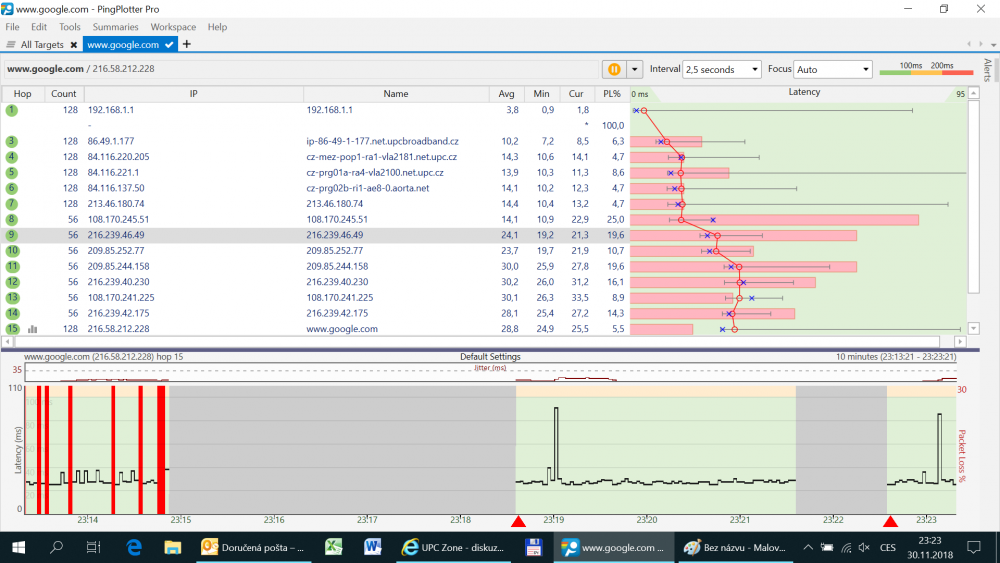Click hop 11 green circle icon
Viewport: 1000px width, 563px height.
click(11, 266)
